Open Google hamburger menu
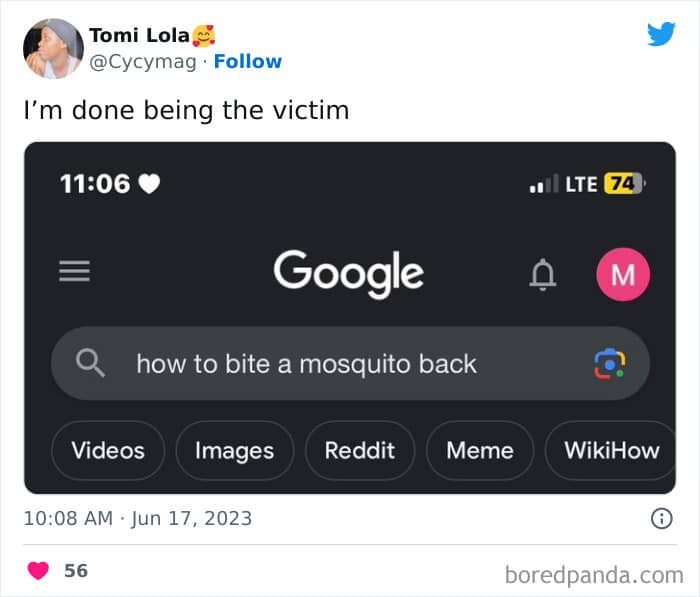700x597 pixels. [74, 271]
